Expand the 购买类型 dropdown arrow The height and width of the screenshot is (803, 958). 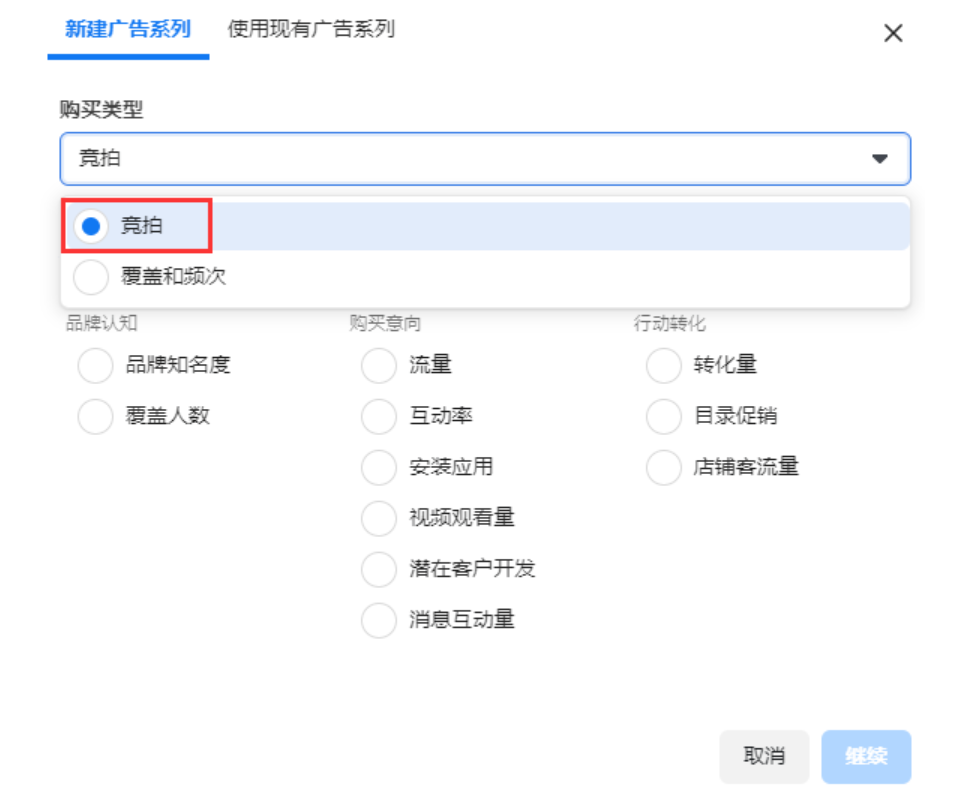pyautogui.click(x=879, y=159)
